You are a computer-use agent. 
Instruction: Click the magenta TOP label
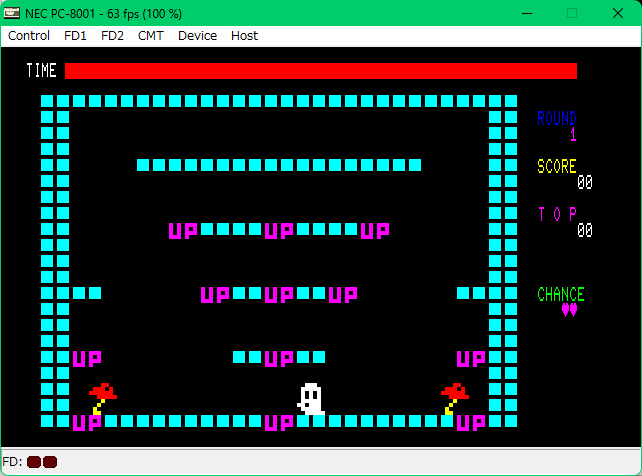pos(556,214)
